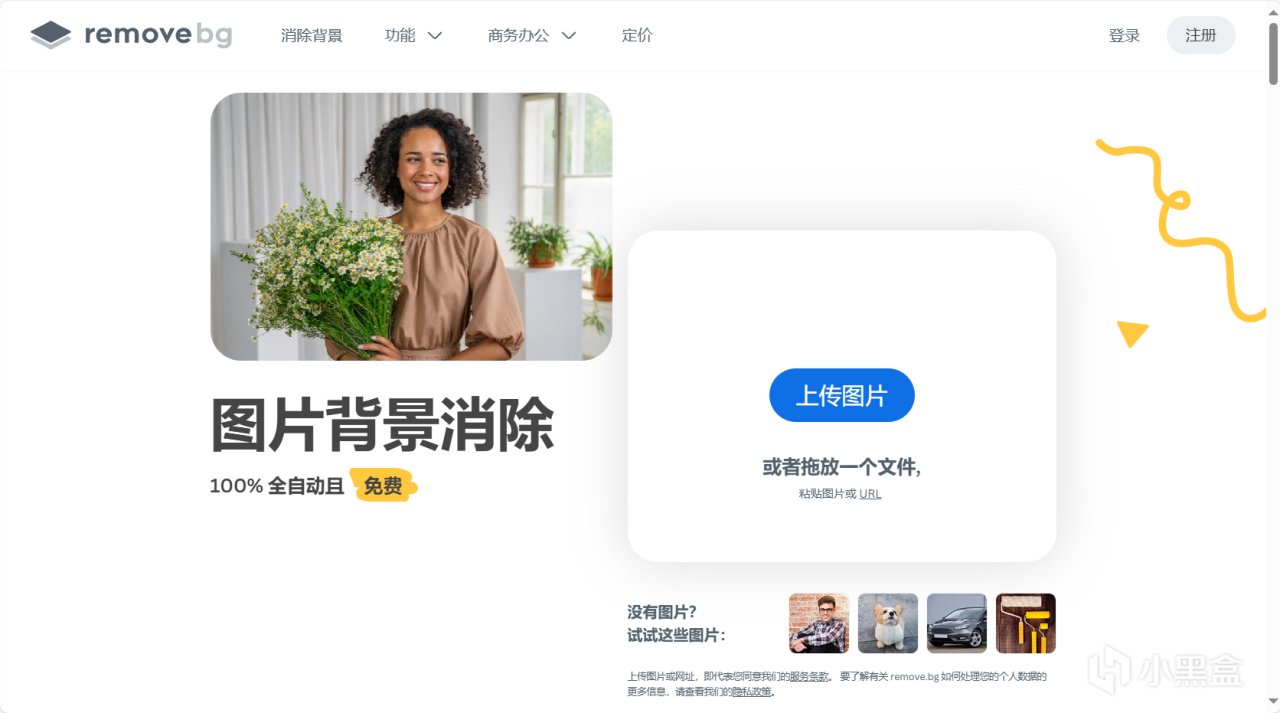Click the 登录 login link
The width and height of the screenshot is (1280, 713).
(x=1124, y=35)
